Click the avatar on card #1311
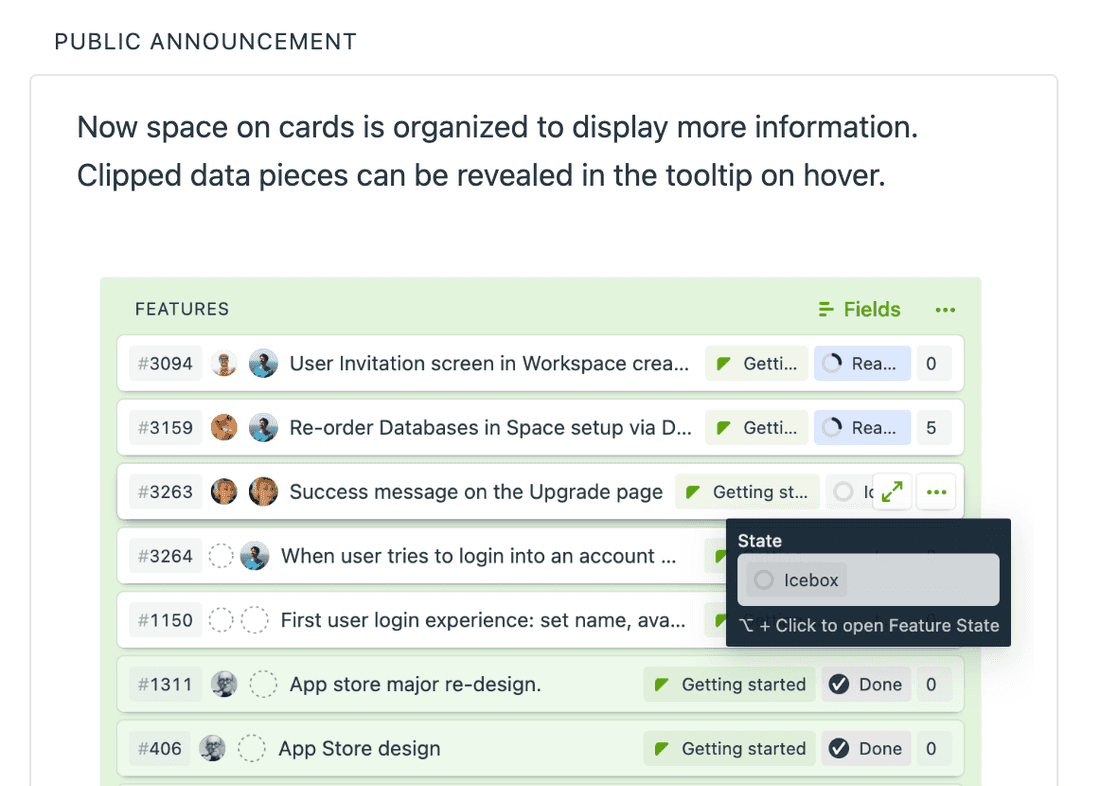1100x786 pixels. tap(224, 685)
